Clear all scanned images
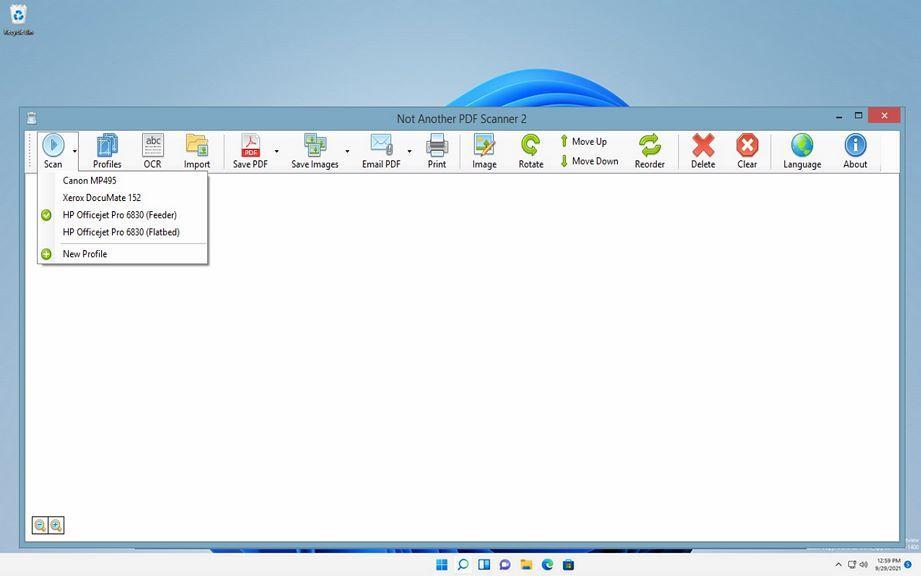 747,150
